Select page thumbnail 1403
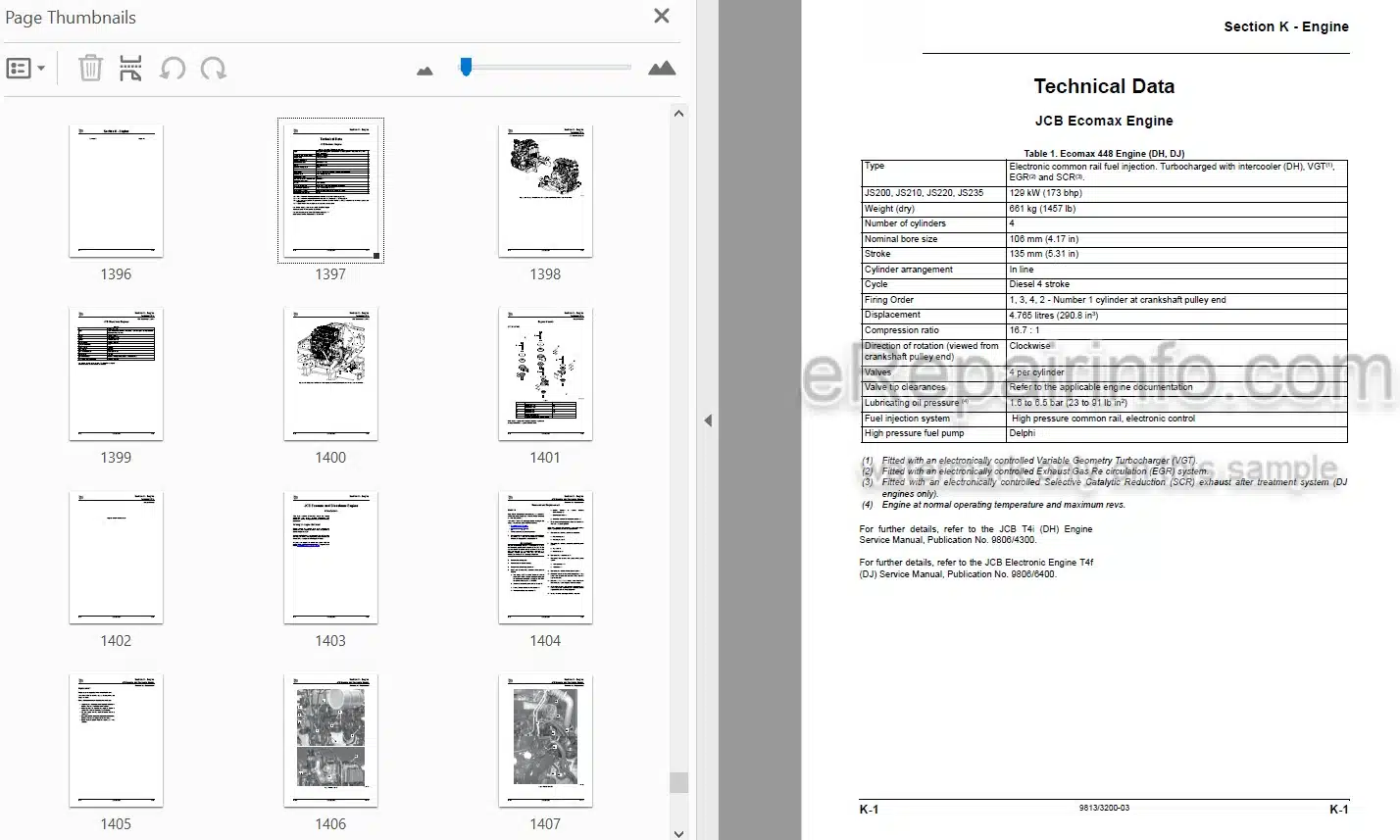This screenshot has width=1400, height=840. pos(330,558)
